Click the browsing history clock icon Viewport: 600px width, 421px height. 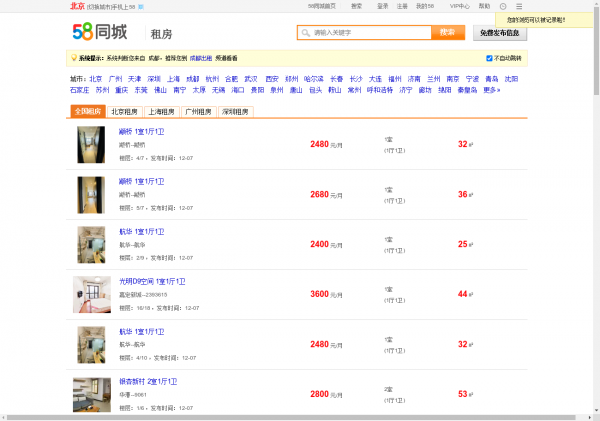pos(502,6)
